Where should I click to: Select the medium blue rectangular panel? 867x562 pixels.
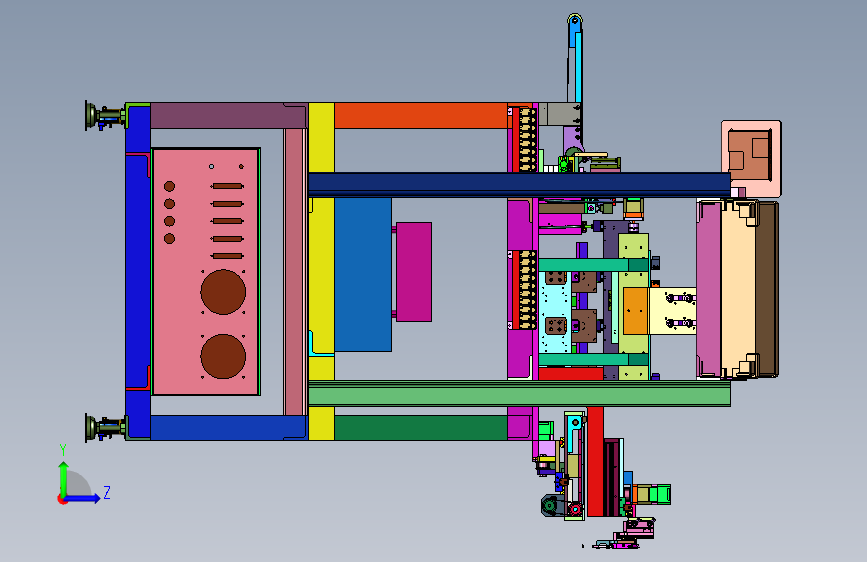pos(363,274)
